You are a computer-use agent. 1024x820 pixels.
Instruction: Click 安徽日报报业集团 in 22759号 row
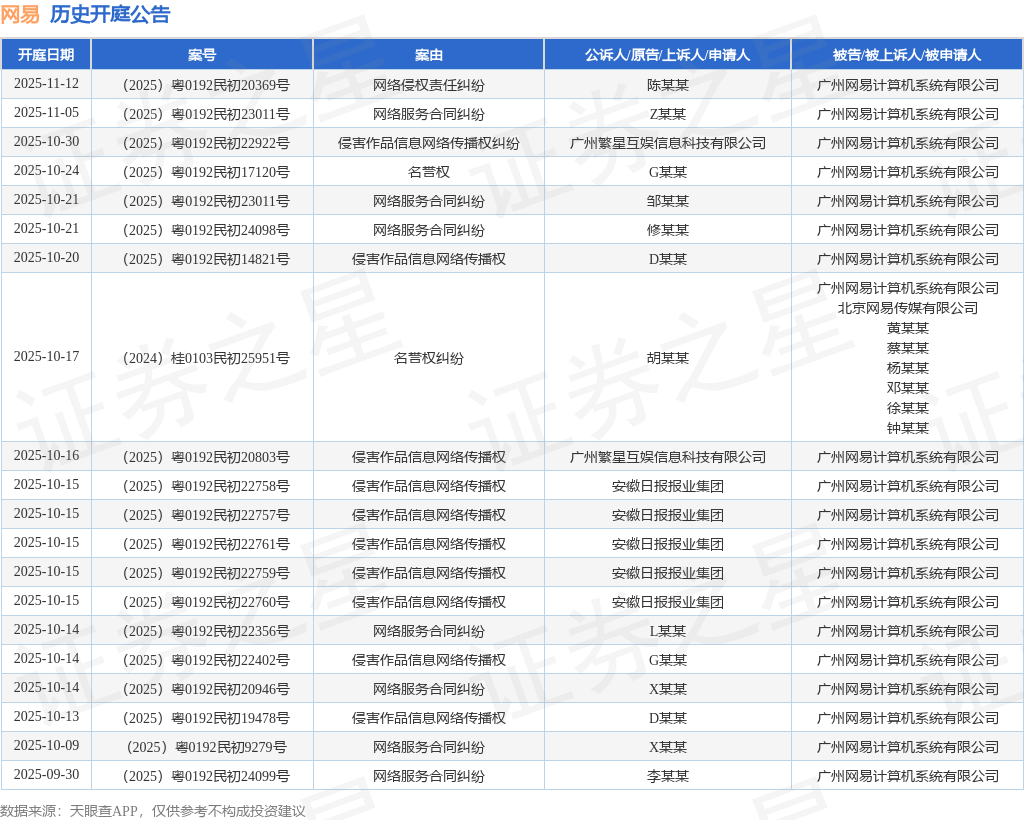(667, 573)
